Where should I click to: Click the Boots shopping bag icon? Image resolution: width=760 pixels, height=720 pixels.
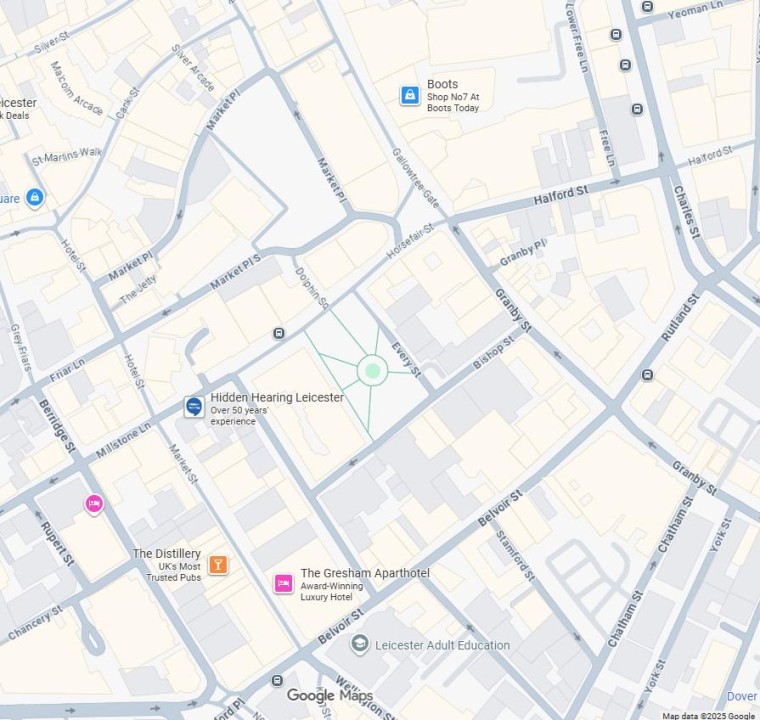[x=410, y=95]
